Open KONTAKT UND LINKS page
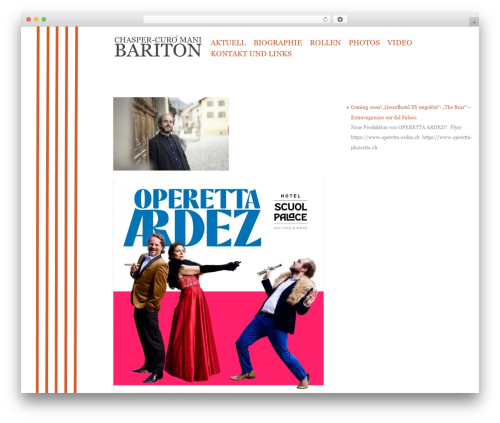 (251, 54)
